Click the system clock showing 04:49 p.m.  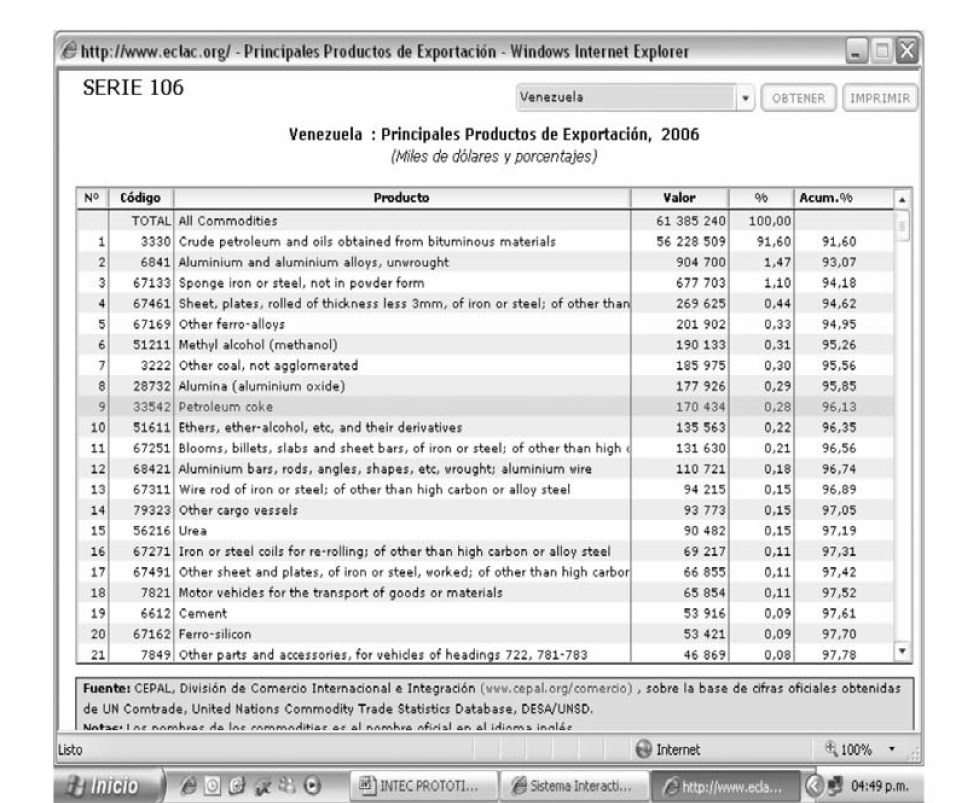[879, 786]
